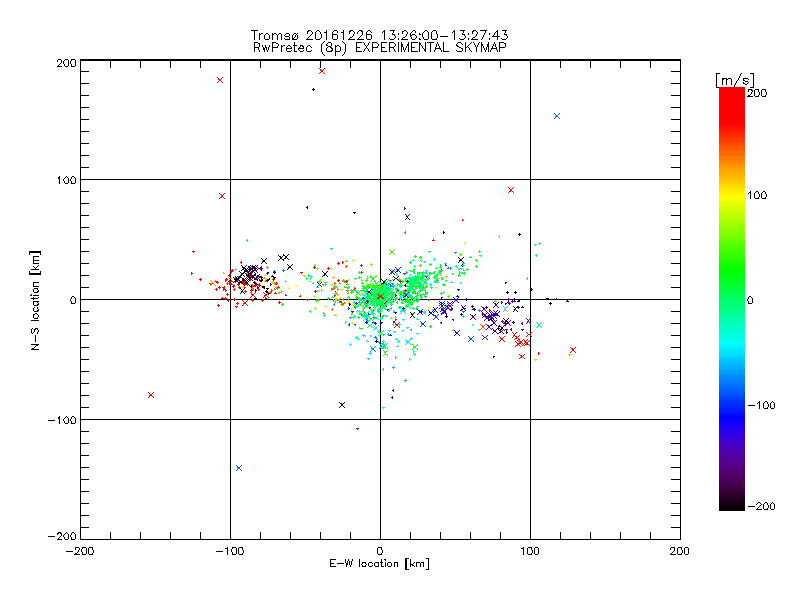Select the blue X marker near bottom left
The image size is (800, 600).
[239, 468]
